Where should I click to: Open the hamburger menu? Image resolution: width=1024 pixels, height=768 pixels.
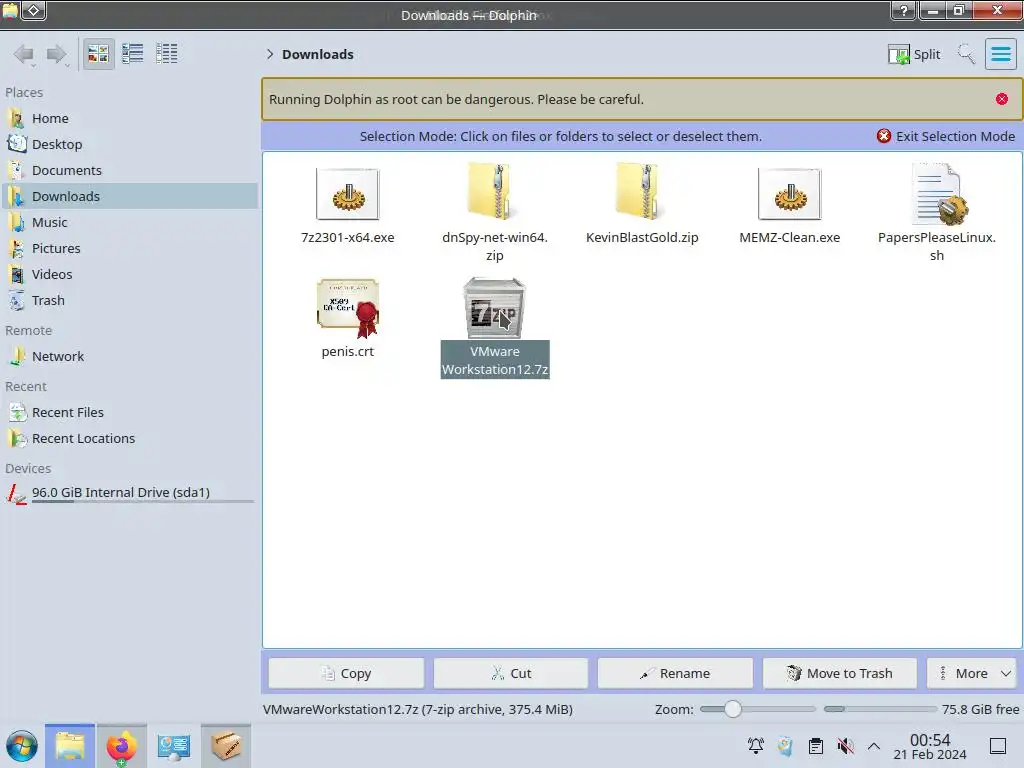click(x=1000, y=54)
